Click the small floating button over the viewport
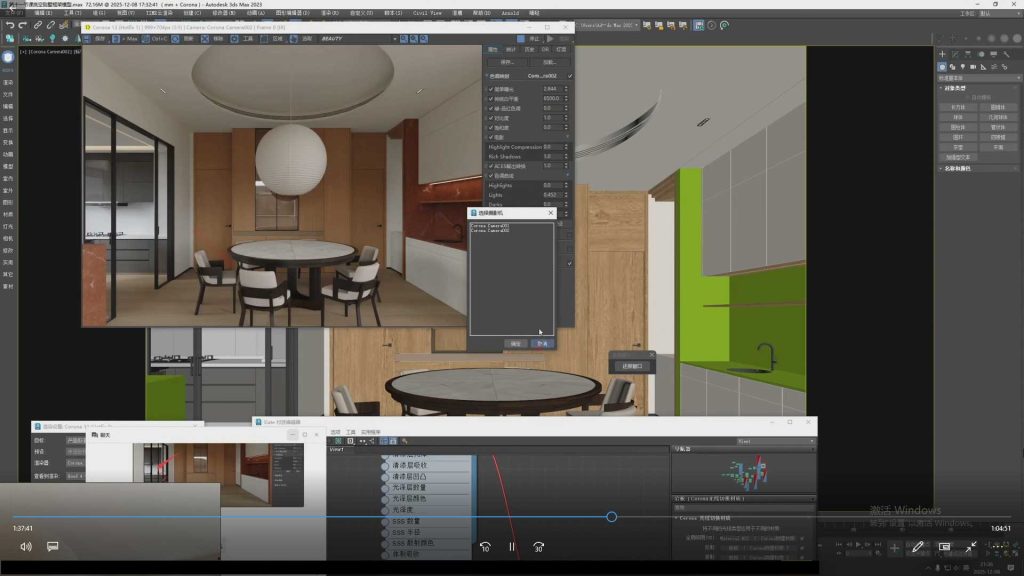 (632, 366)
